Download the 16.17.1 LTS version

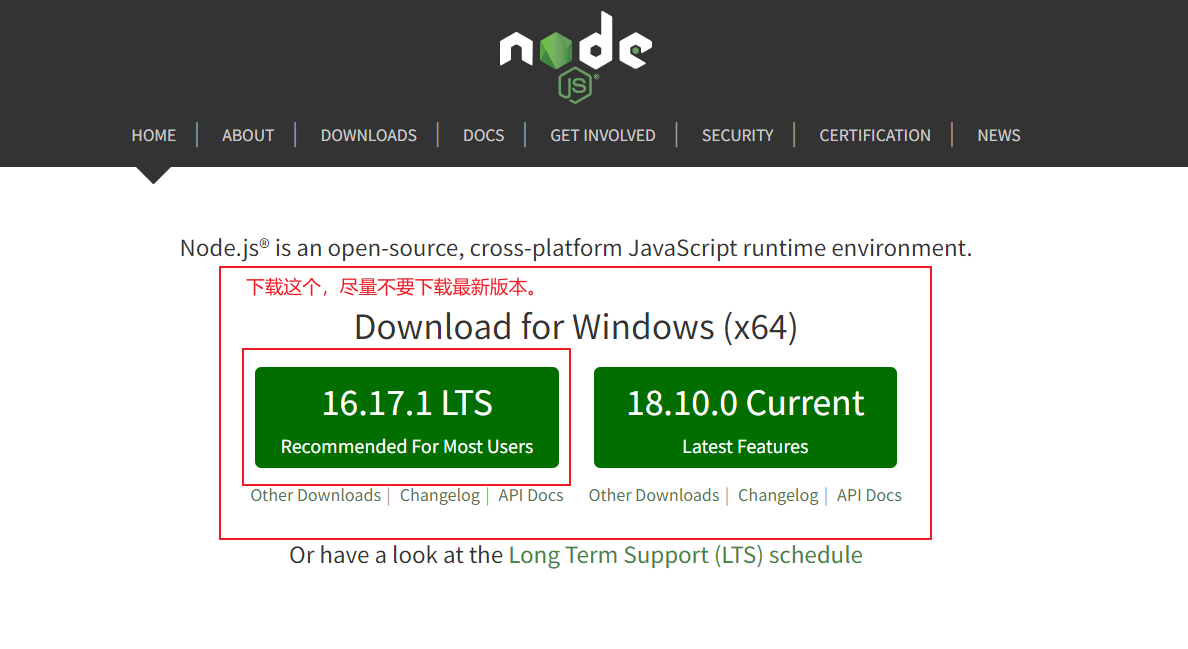coord(407,417)
